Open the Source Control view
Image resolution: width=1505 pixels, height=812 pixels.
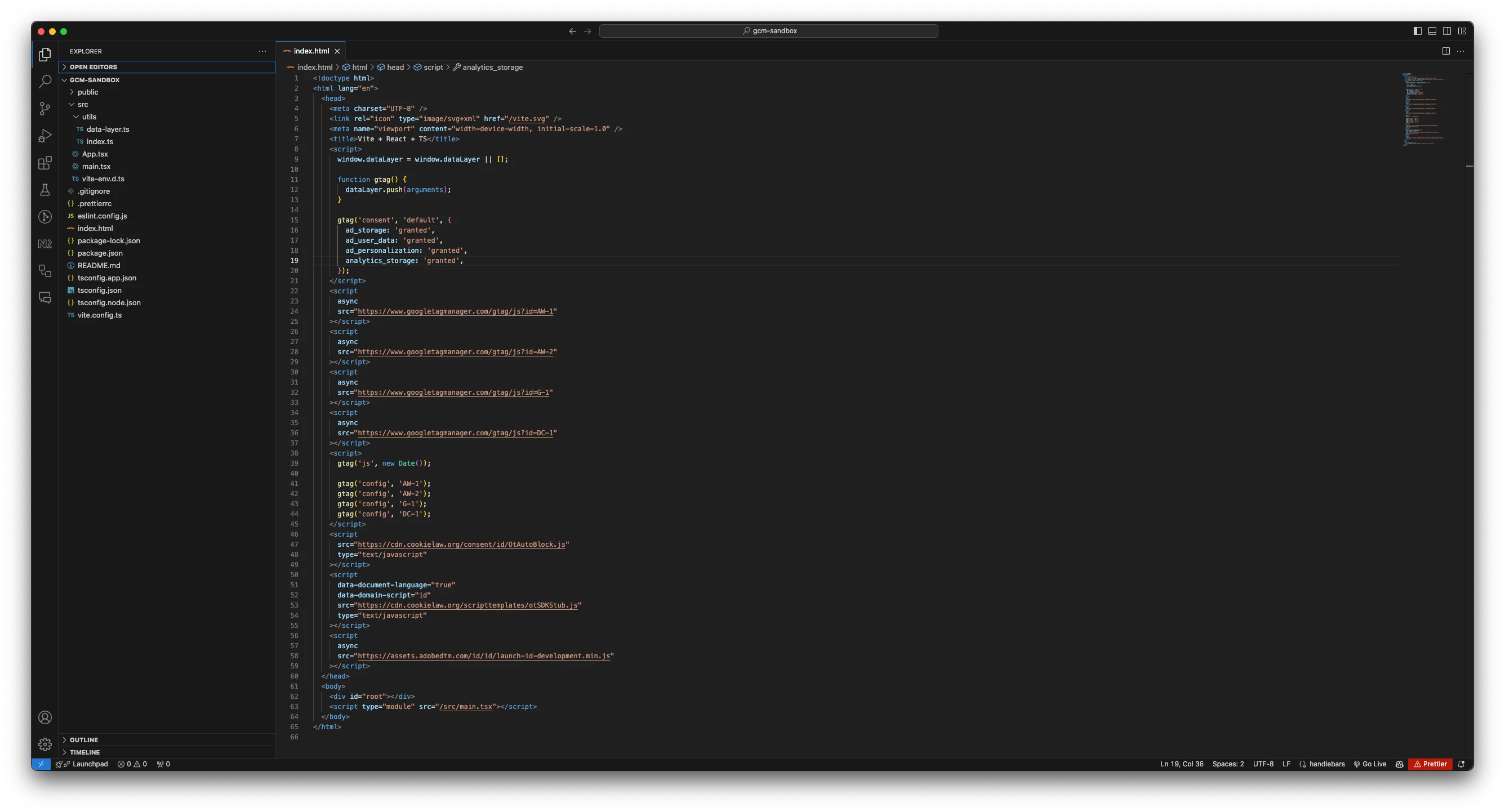point(45,108)
